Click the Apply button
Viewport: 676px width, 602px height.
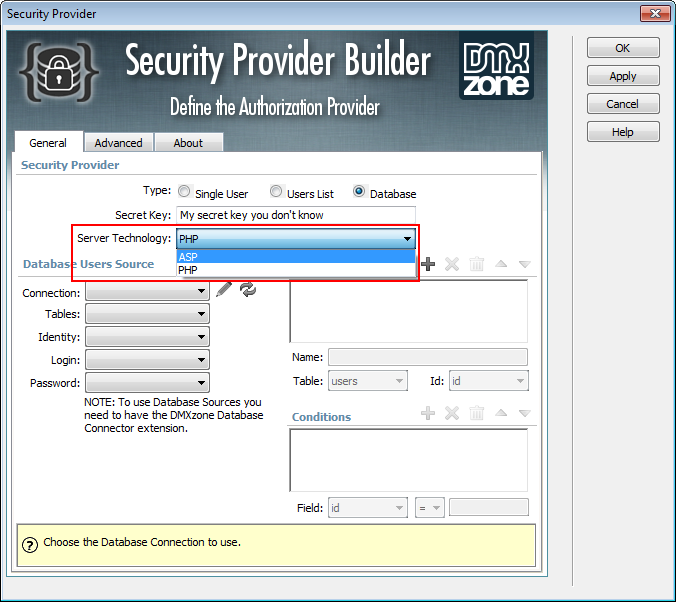click(623, 76)
